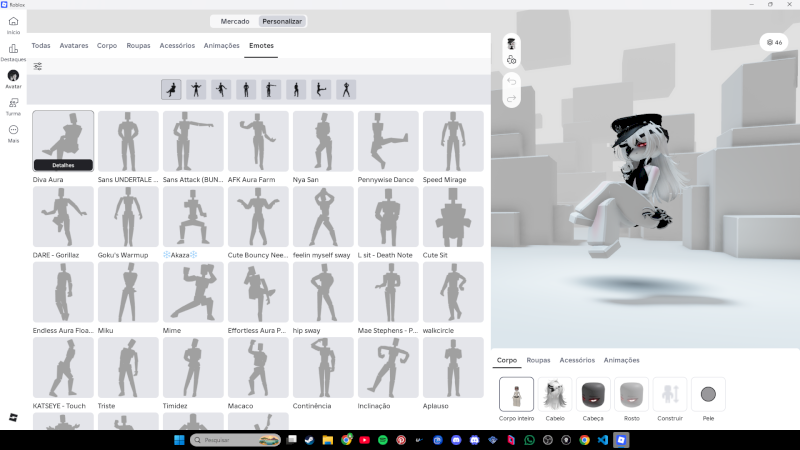Click the redo arrow beside avatar preview

511,98
